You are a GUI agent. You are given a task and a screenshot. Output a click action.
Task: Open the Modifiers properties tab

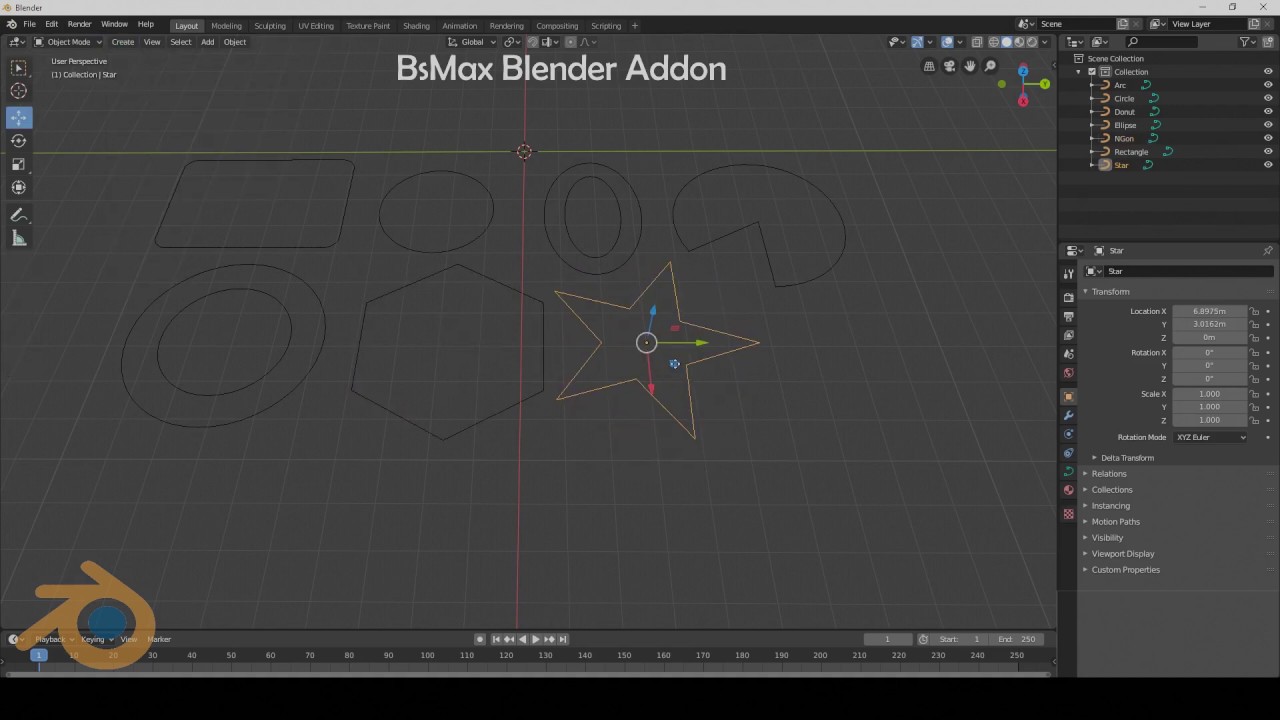(x=1068, y=416)
